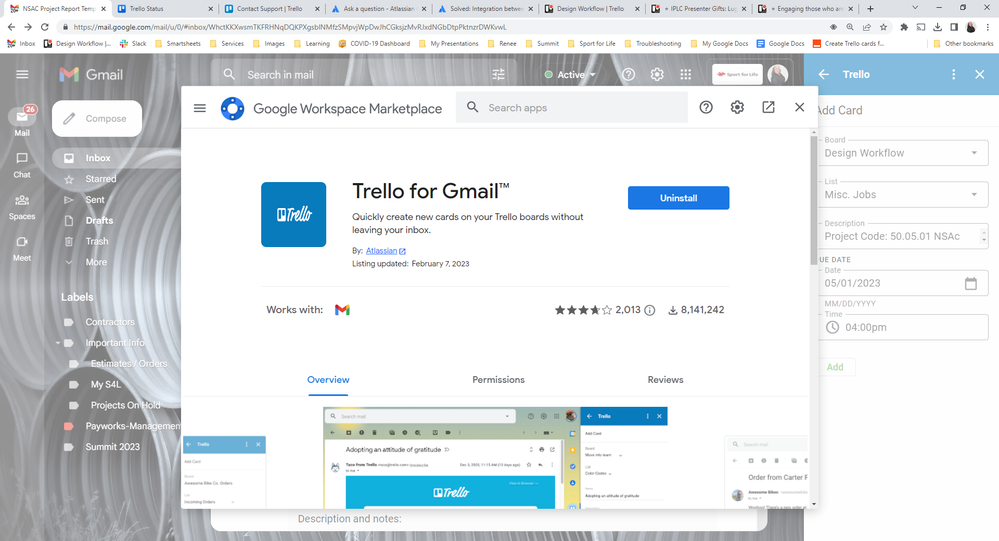
Task: Click the Marketplace dialog scrollbar
Action: [x=813, y=199]
